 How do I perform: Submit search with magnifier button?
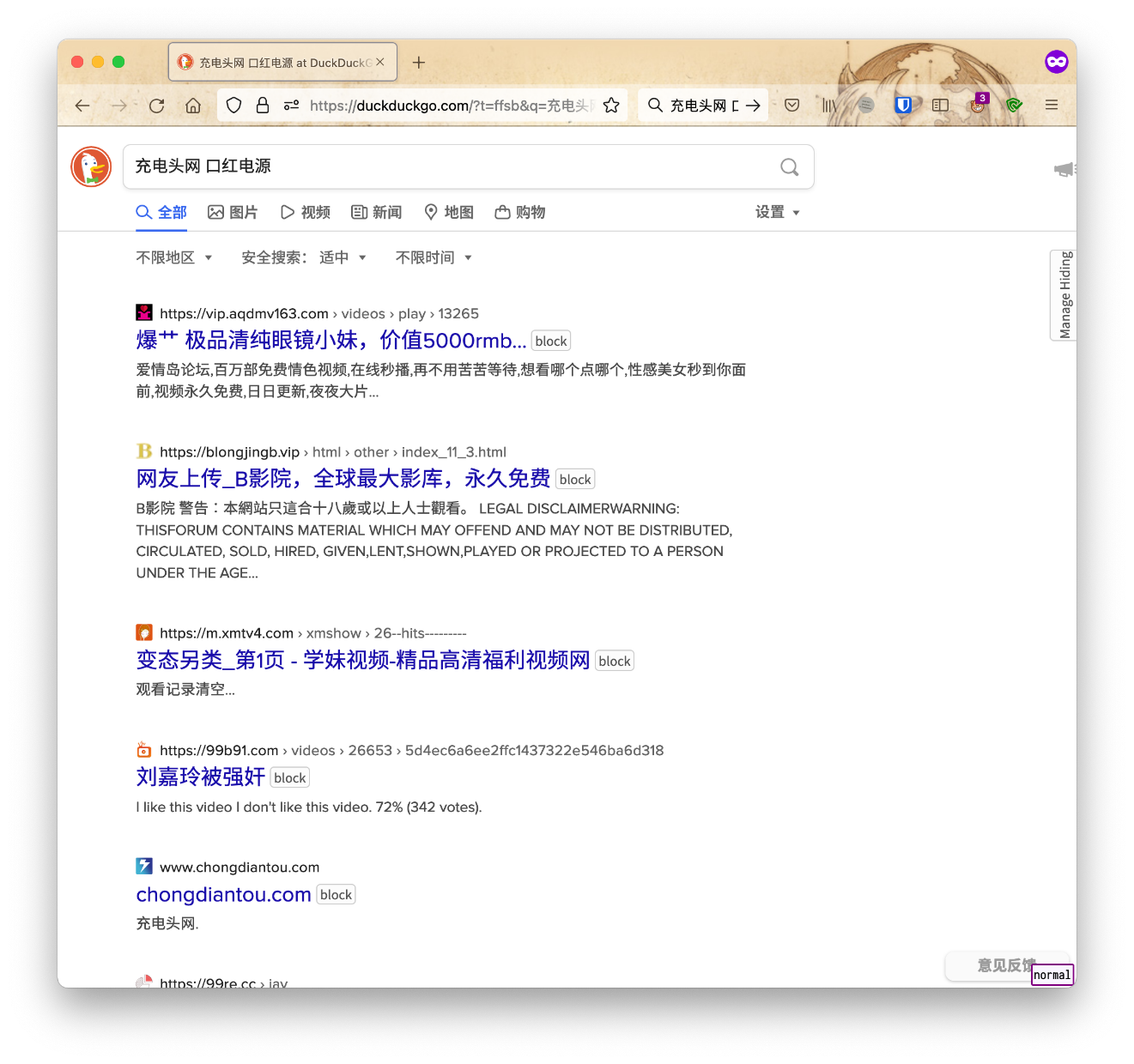coord(790,166)
